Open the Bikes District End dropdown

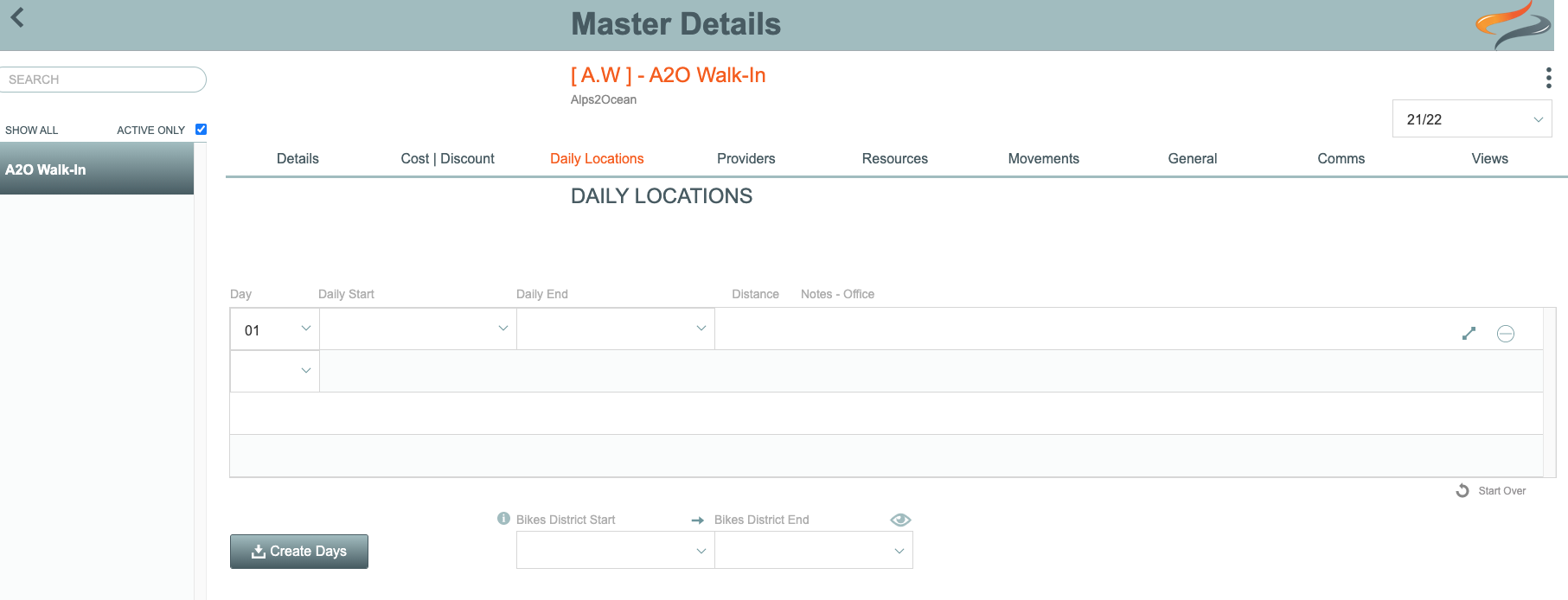[814, 551]
